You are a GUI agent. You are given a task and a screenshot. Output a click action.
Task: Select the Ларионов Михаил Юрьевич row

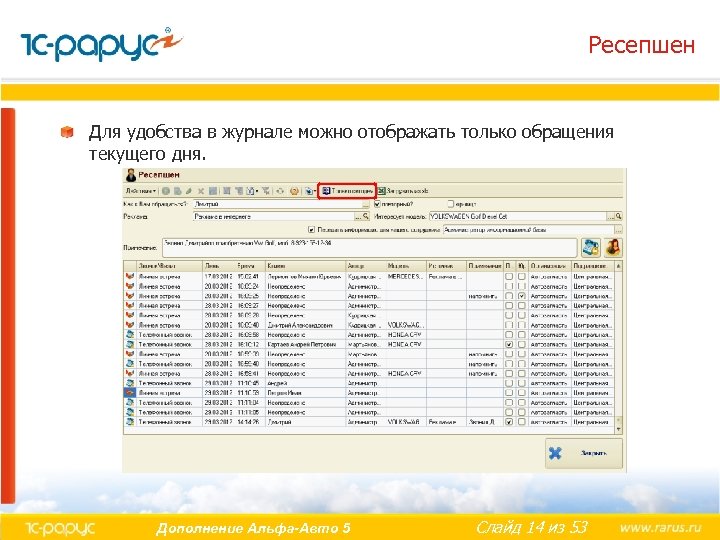point(369,277)
